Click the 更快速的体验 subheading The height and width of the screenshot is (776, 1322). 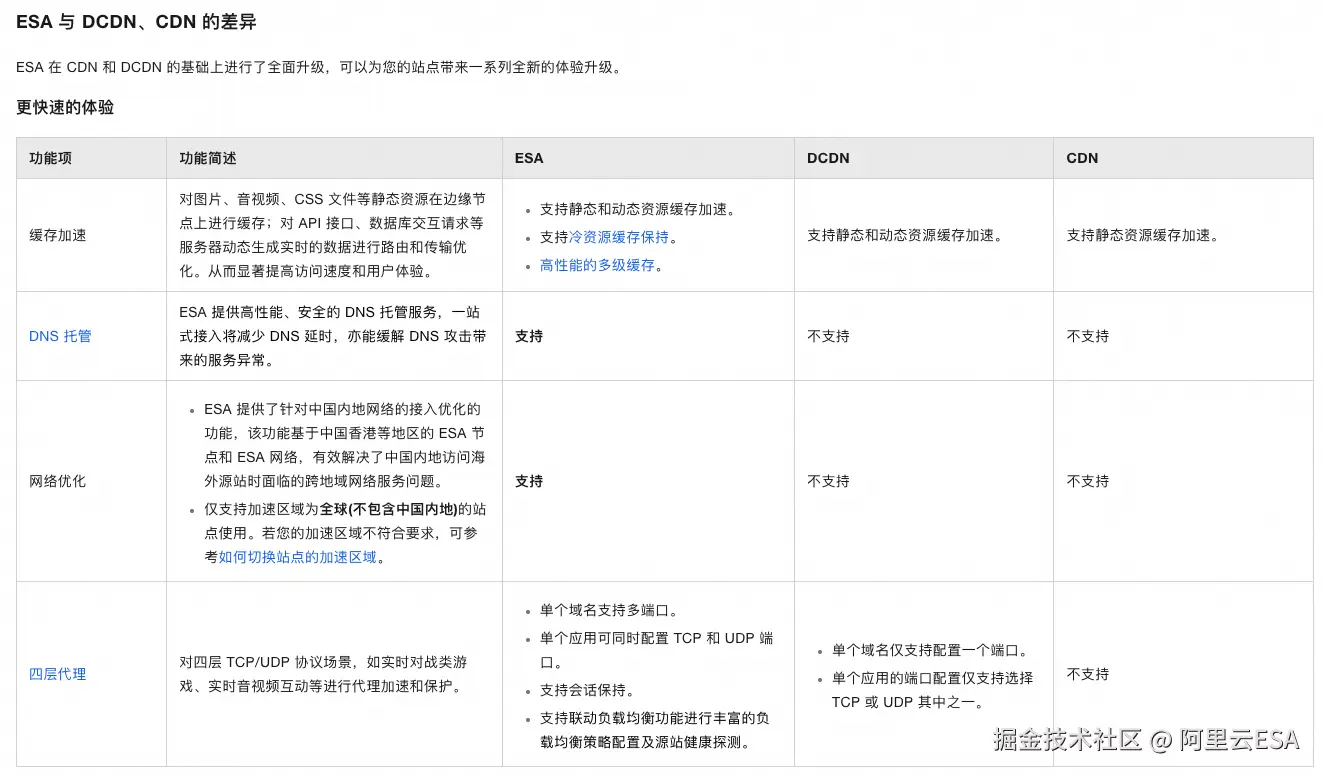65,107
